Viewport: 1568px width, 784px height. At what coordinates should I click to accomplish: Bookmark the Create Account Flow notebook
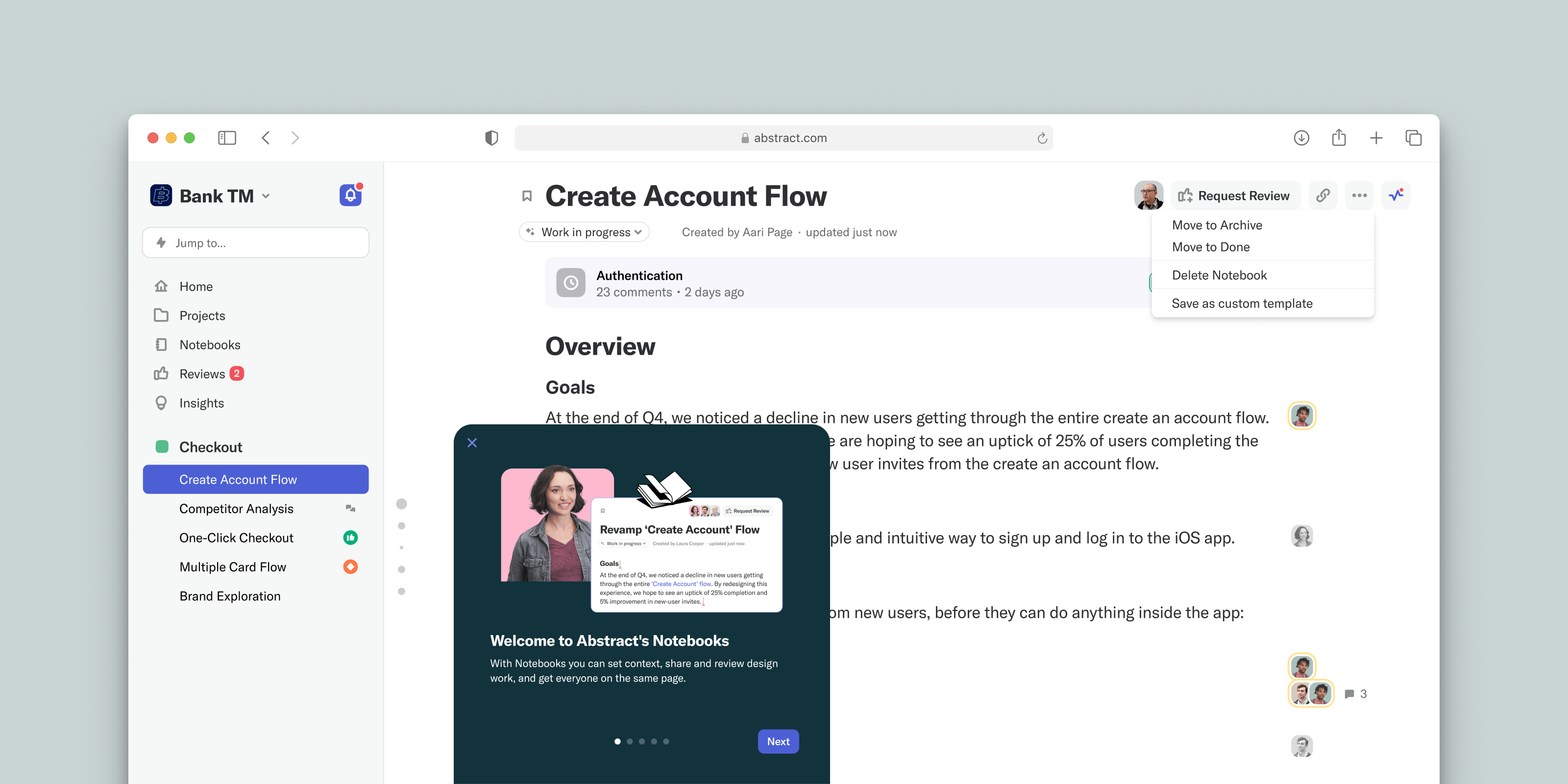click(527, 196)
